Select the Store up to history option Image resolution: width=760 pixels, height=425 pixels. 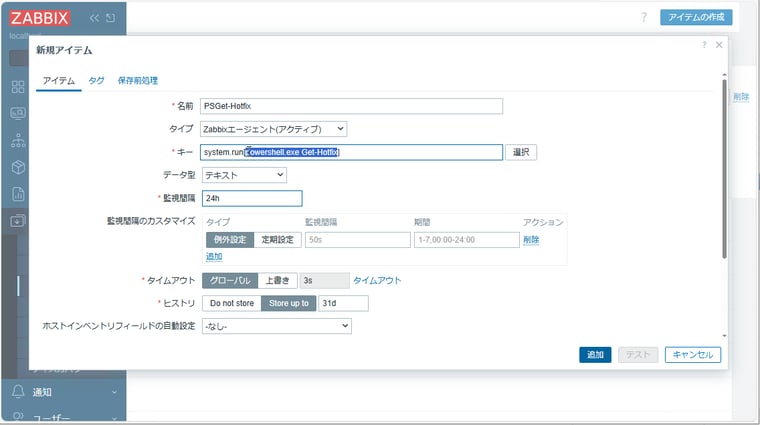(289, 303)
